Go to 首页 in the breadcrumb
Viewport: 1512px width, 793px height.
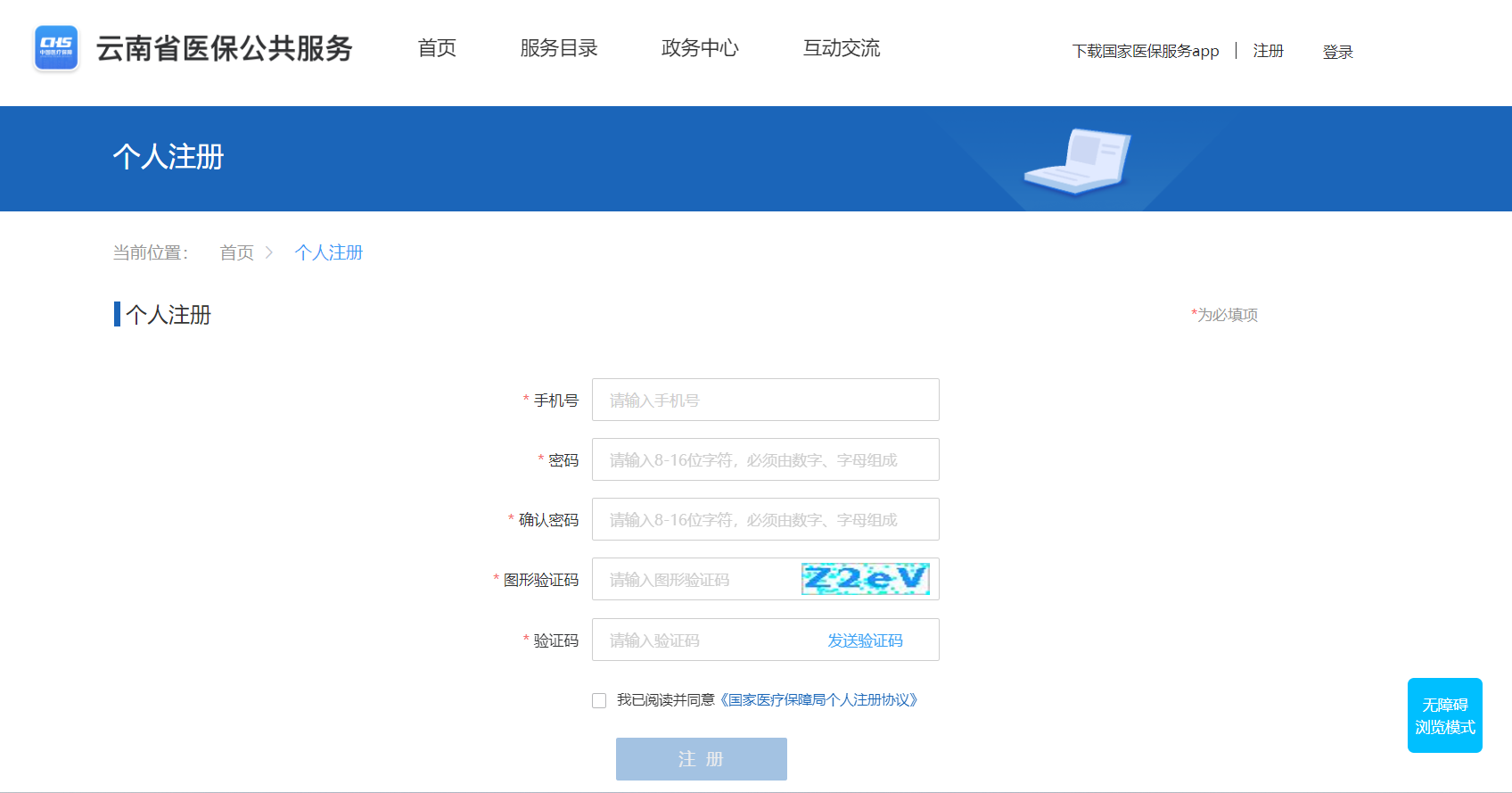coord(236,253)
